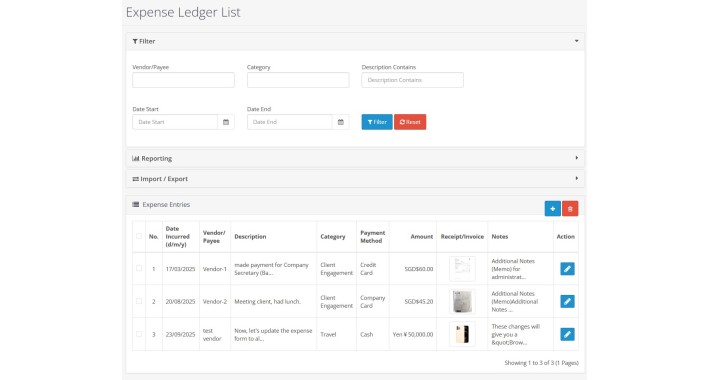This screenshot has height=380, width=710.
Task: Click the blue Filter button
Action: click(x=377, y=122)
